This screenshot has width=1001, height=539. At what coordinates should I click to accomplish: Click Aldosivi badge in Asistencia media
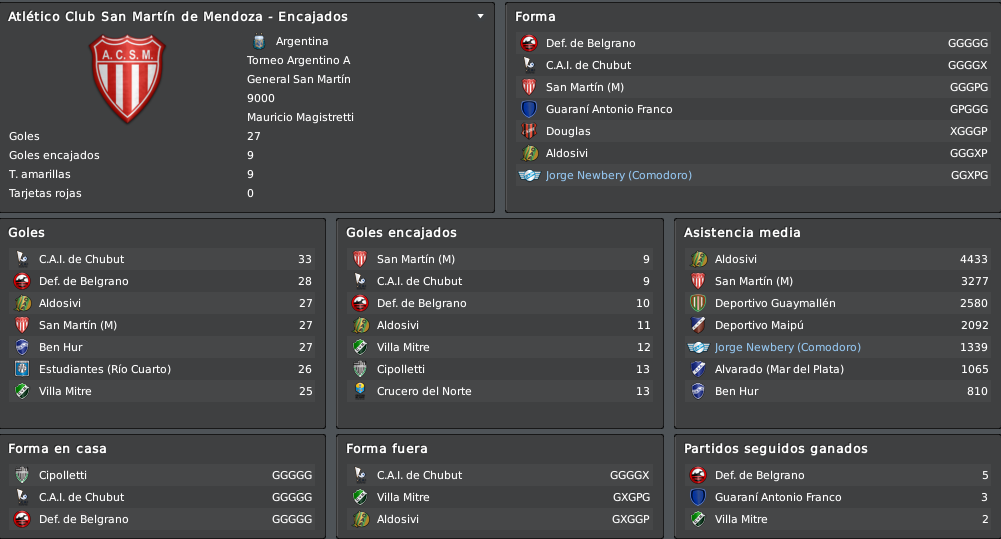[698, 259]
